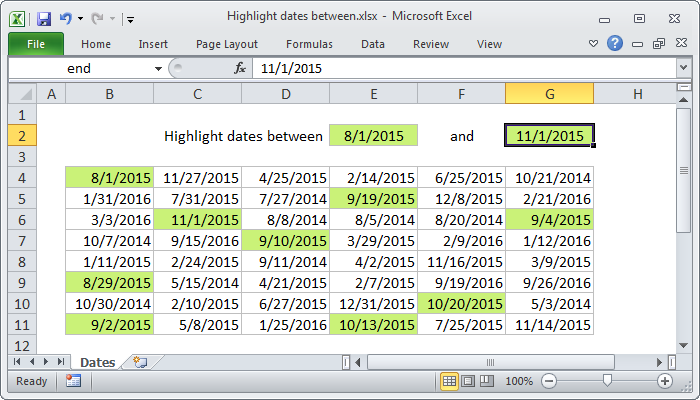Click the macro recording icon in status bar
This screenshot has width=700, height=400.
click(x=73, y=381)
